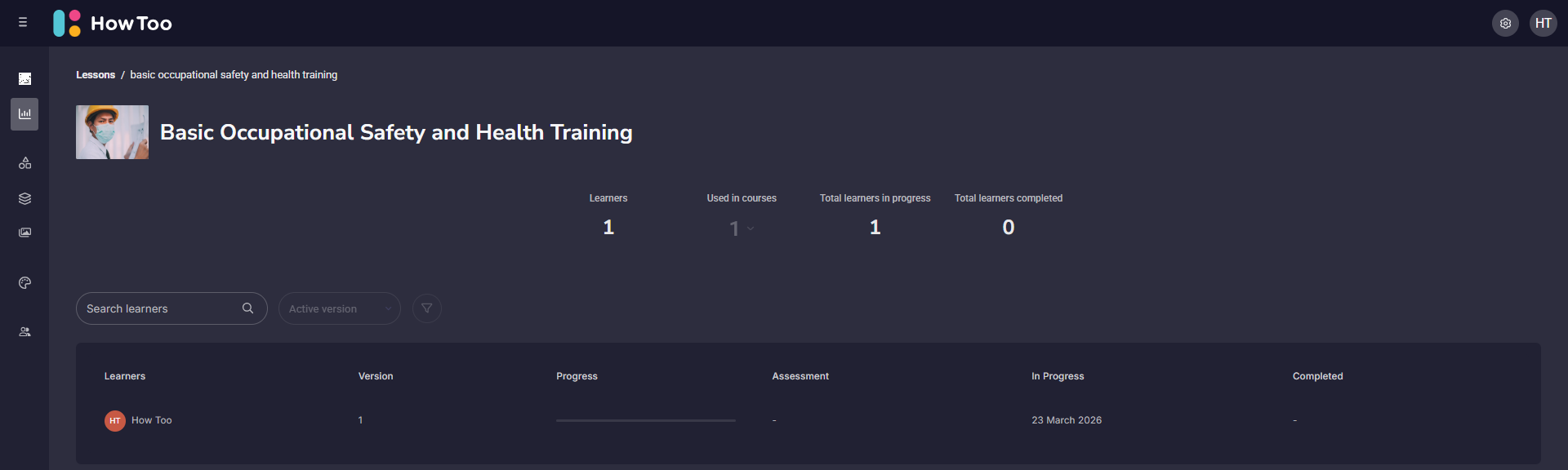
Task: Click the funnel filter button
Action: 426,308
